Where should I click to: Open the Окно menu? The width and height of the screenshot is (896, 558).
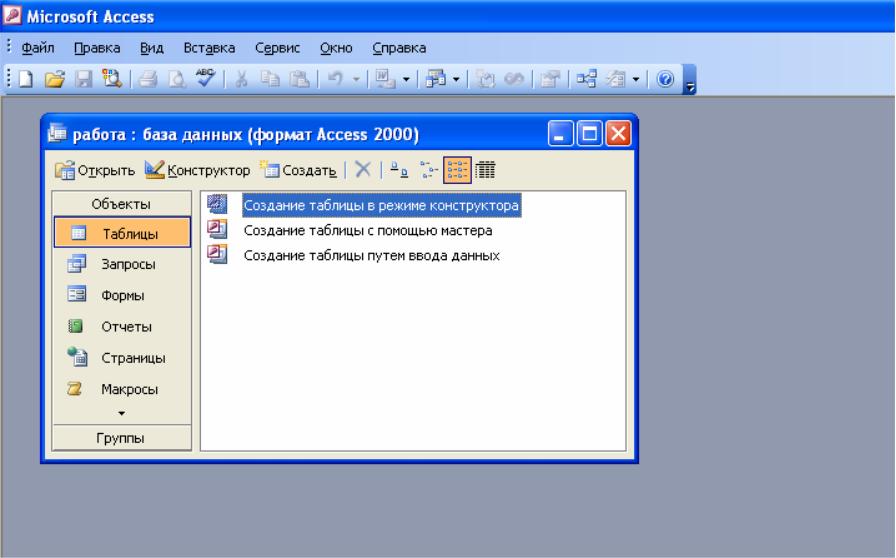click(x=336, y=48)
